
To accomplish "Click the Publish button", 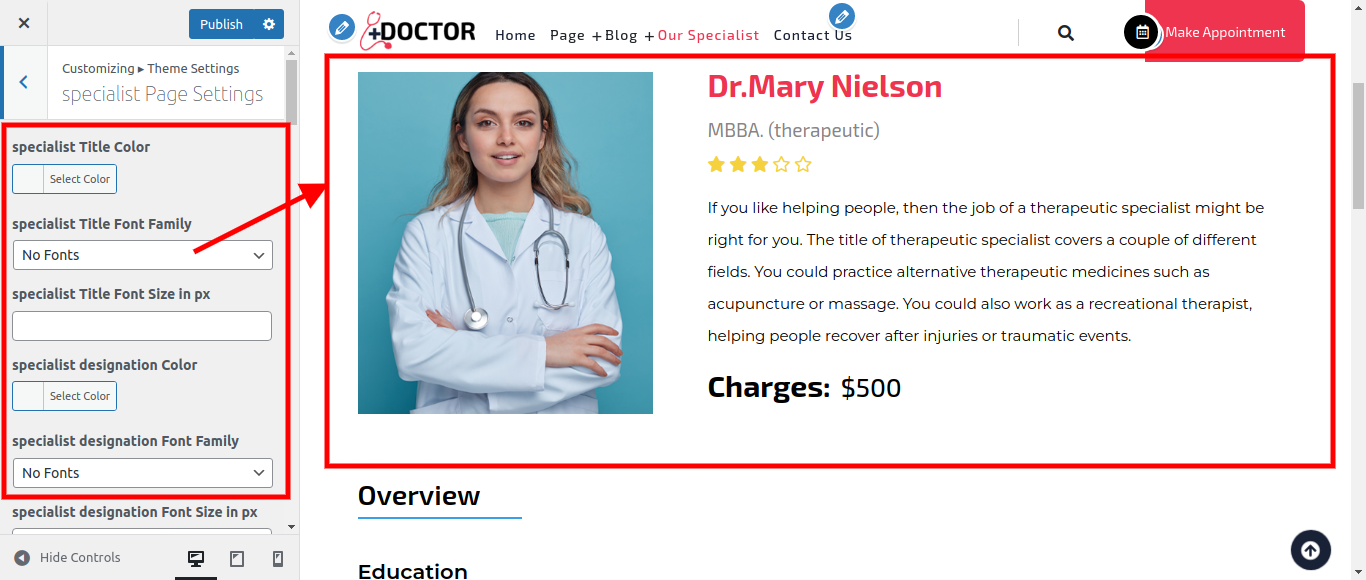I will pyautogui.click(x=221, y=24).
